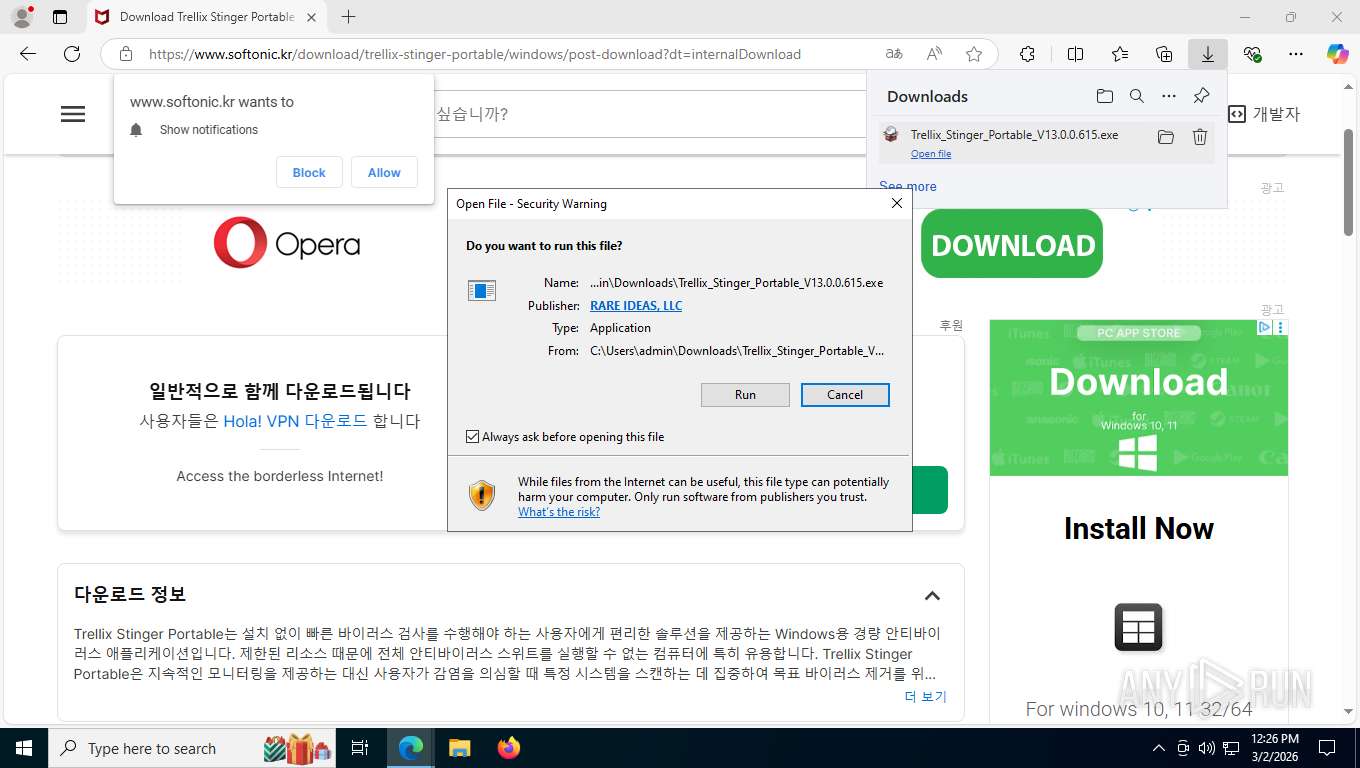The image size is (1360, 768).
Task: Open downloads folder from Downloads panel
Action: click(1104, 96)
